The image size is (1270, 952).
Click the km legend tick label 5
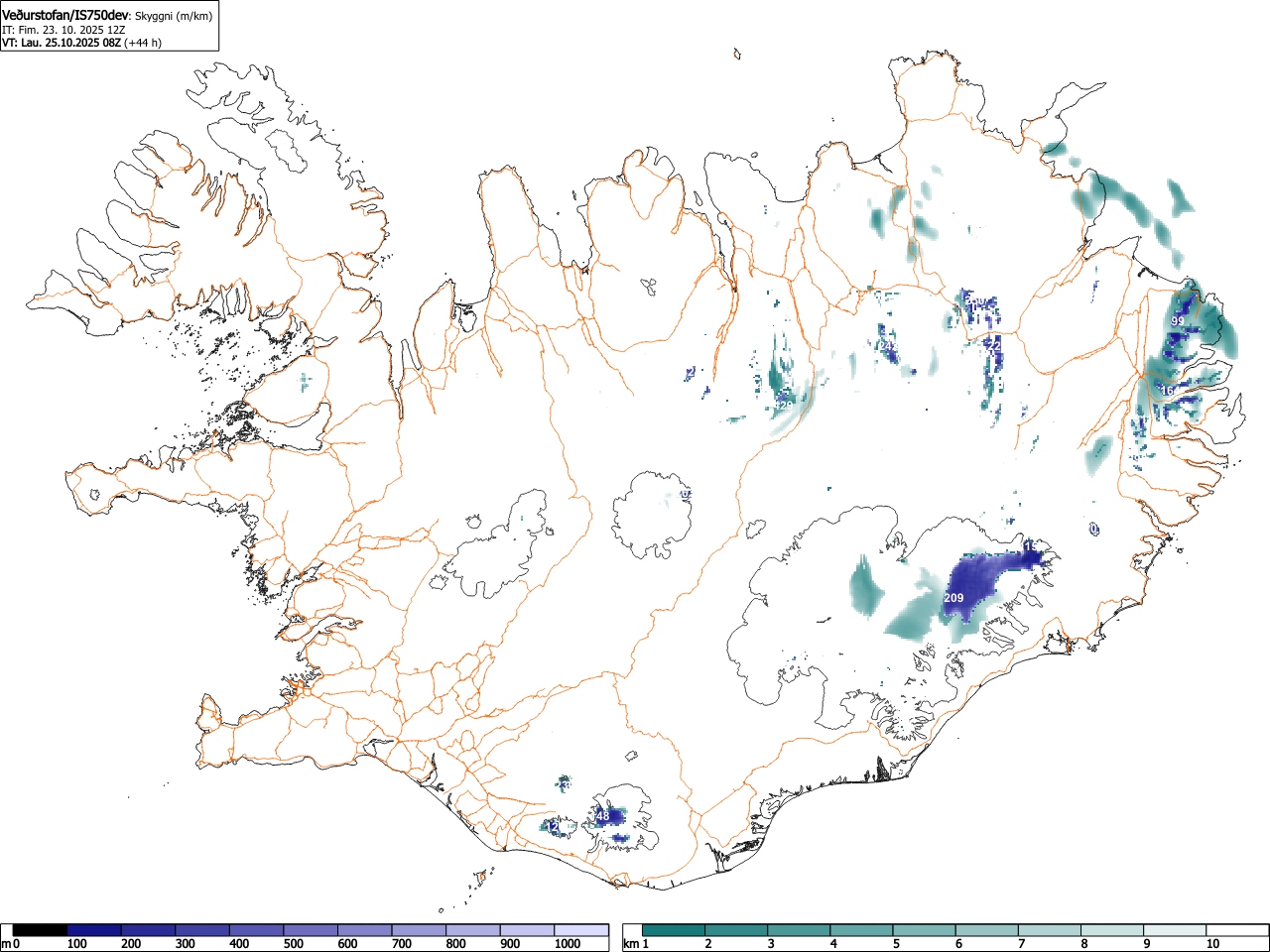point(896,944)
